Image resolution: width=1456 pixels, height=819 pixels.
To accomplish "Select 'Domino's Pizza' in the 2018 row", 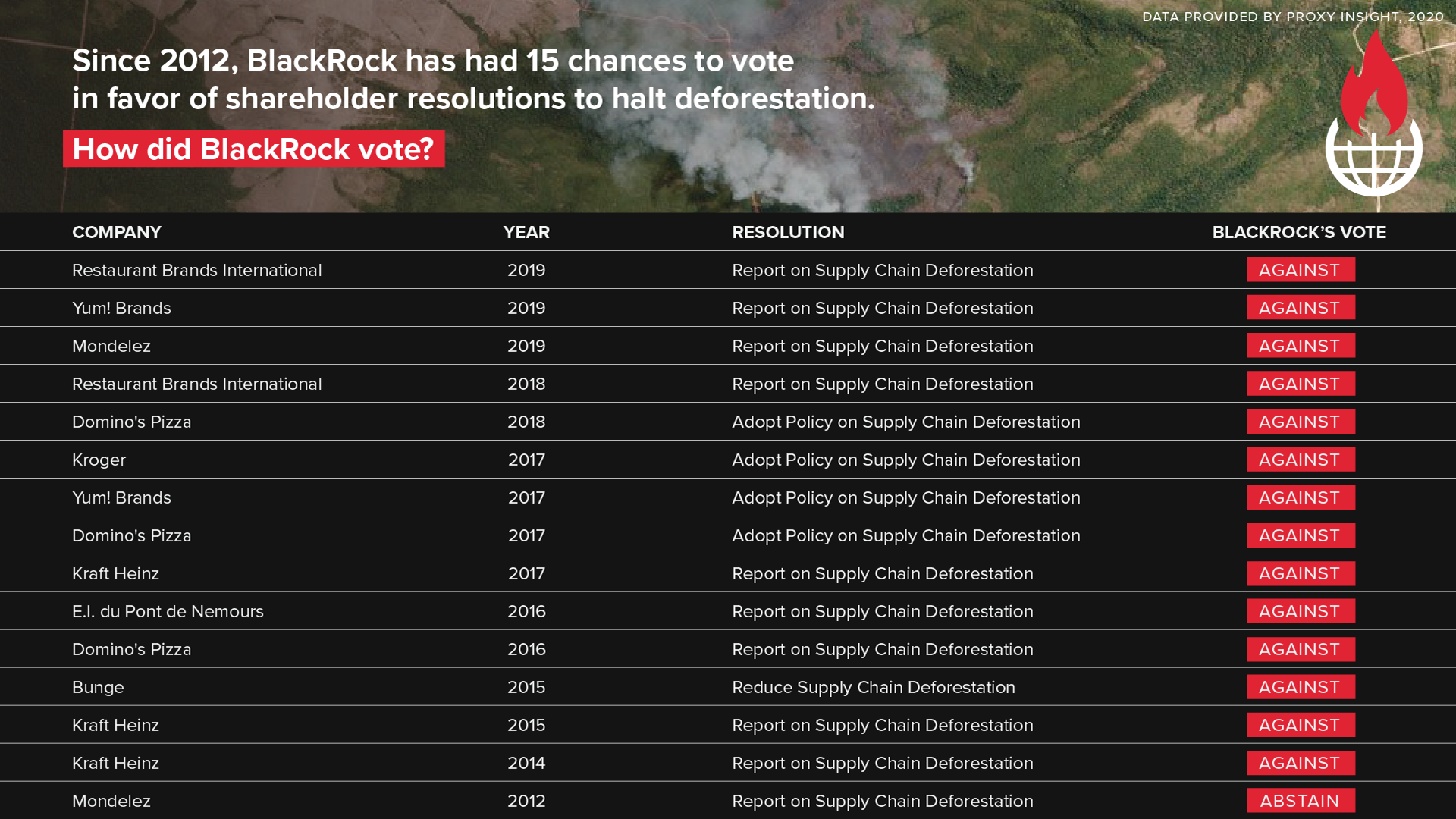I will click(132, 422).
